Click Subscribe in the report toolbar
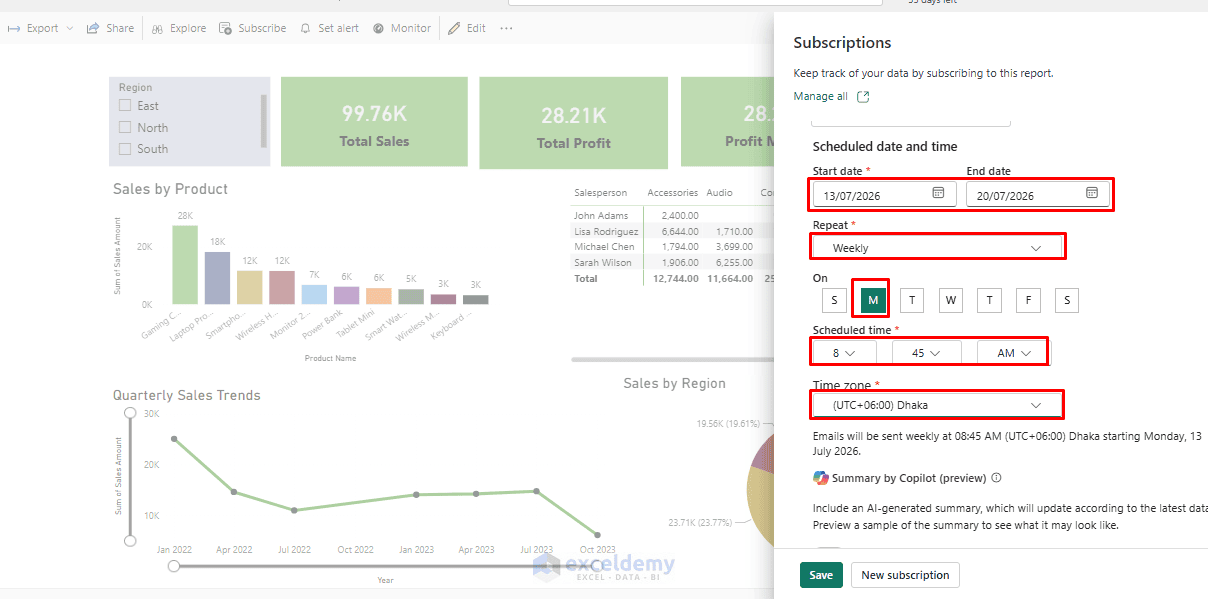 point(252,28)
